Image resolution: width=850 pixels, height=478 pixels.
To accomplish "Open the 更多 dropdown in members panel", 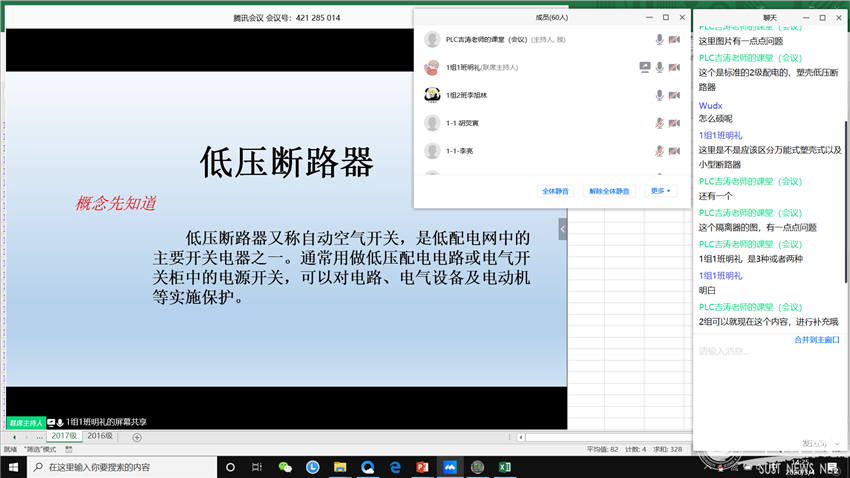I will click(x=662, y=191).
